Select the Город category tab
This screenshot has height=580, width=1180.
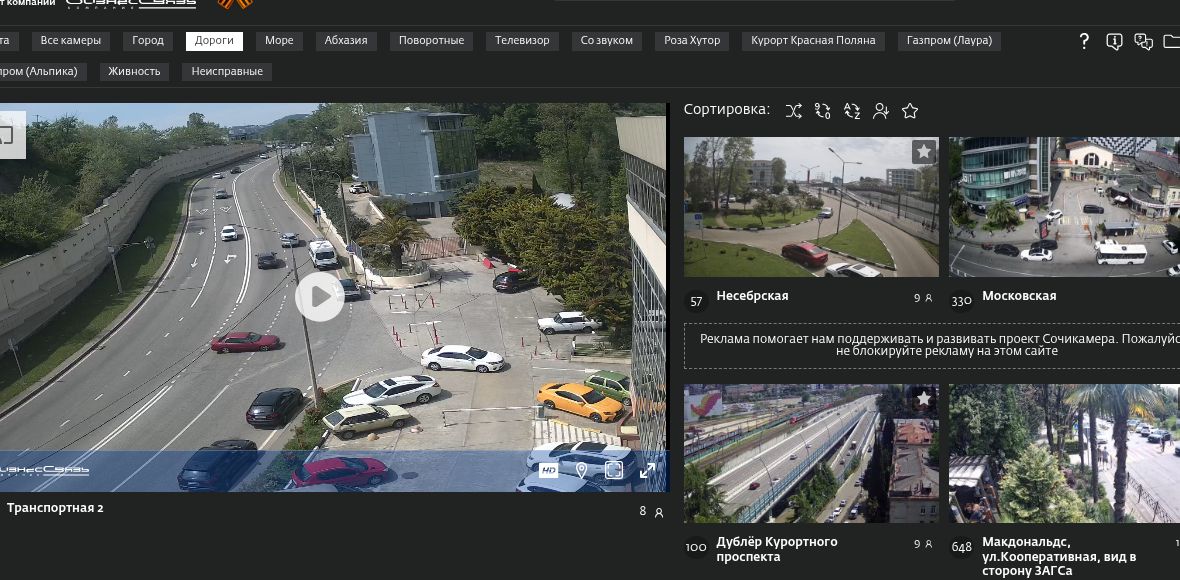148,41
